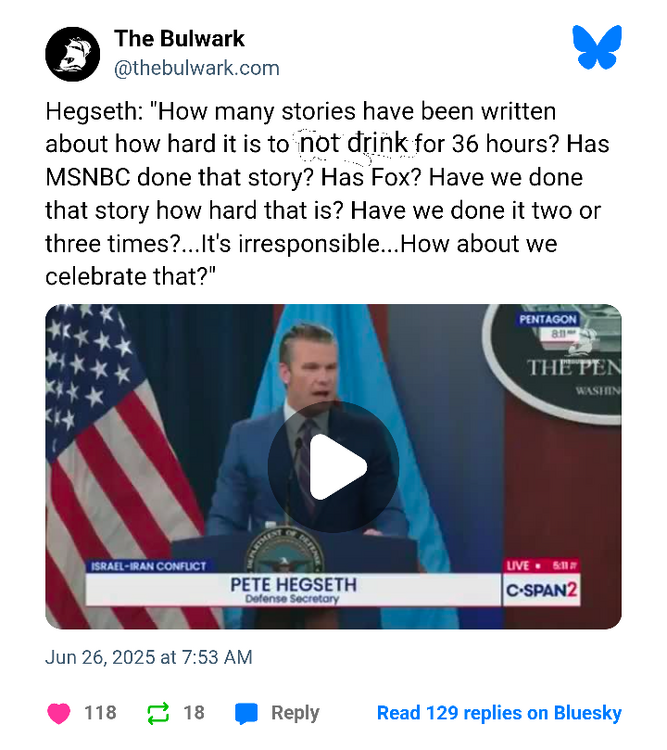Open The Bulwark display name link
Screen dimensions: 667x750
click(179, 39)
